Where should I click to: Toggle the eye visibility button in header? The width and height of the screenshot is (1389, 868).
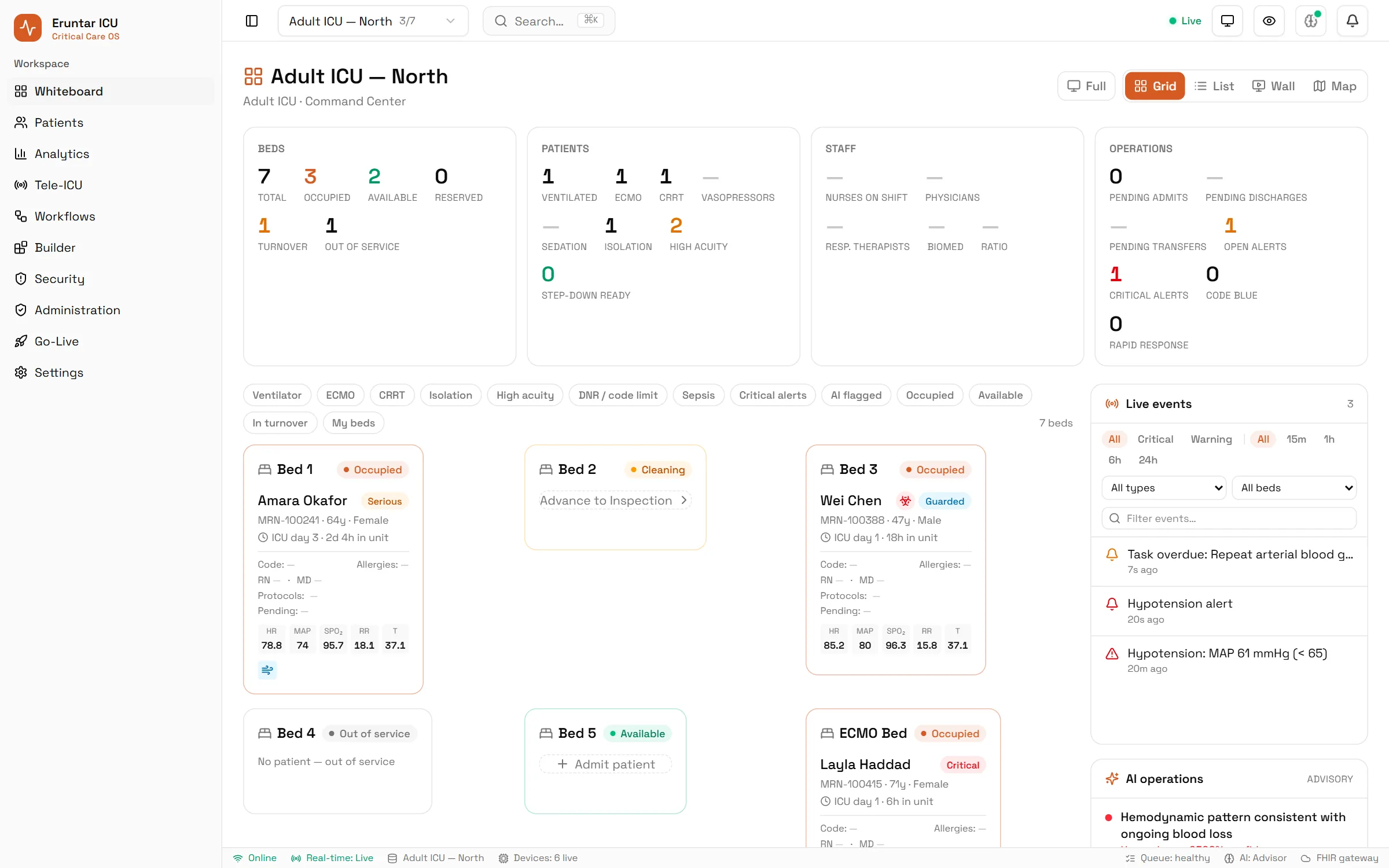(x=1269, y=21)
